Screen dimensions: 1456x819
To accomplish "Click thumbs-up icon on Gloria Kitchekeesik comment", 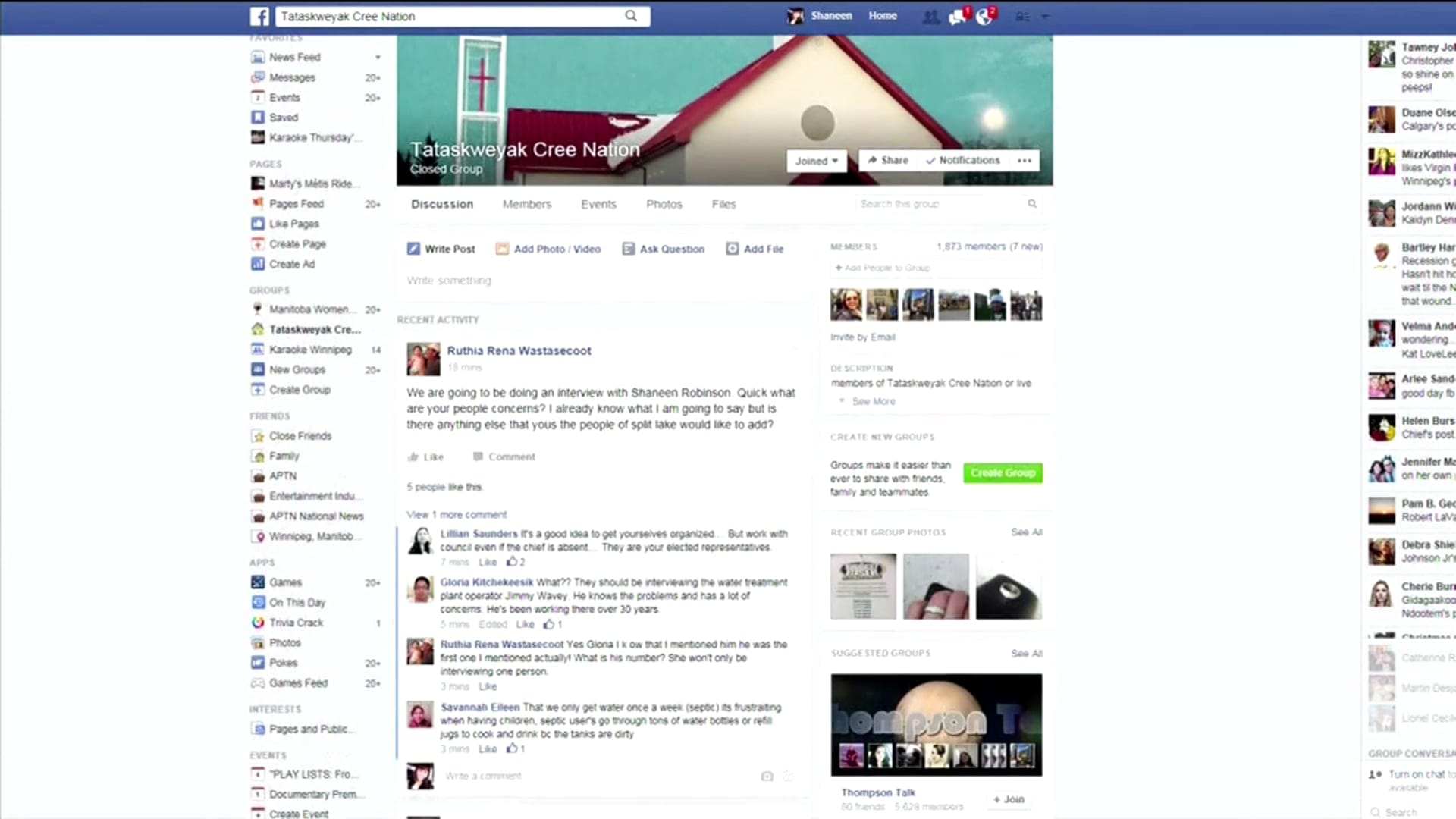I will point(549,624).
